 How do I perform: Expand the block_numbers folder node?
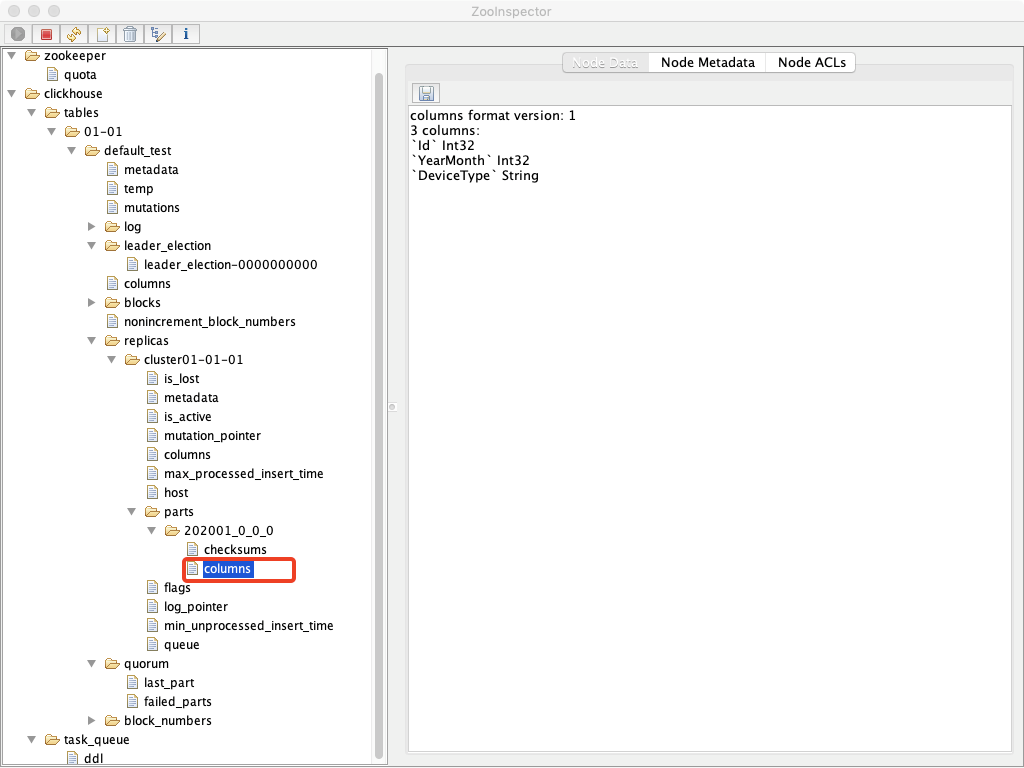91,720
